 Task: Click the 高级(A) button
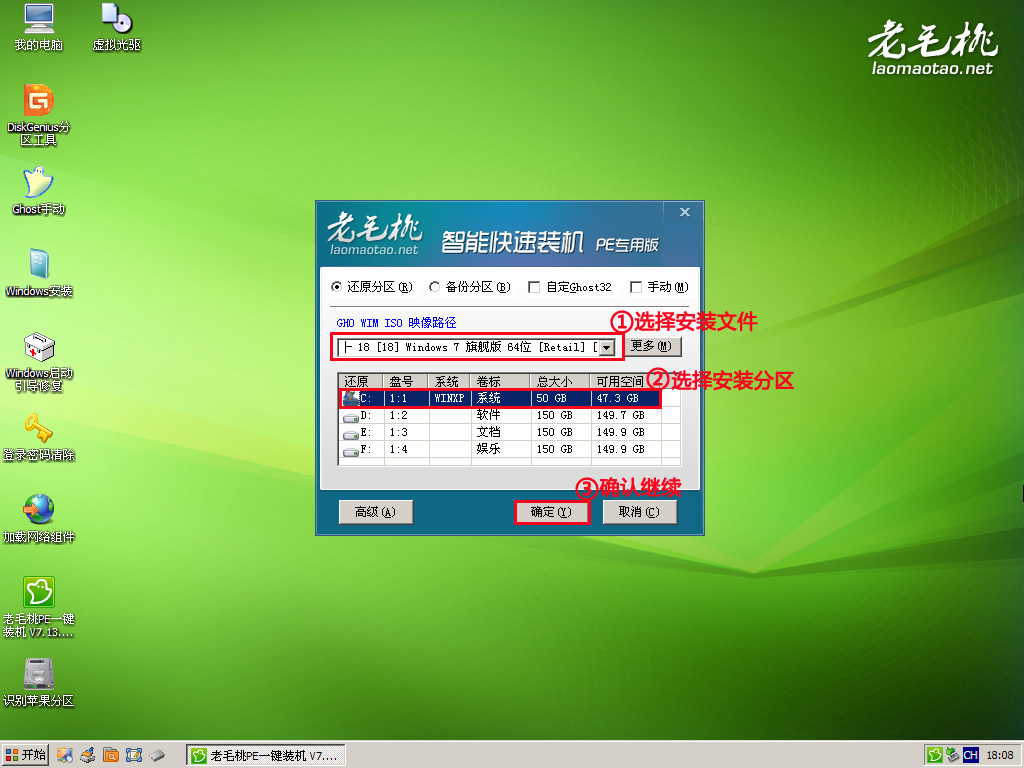(x=376, y=512)
